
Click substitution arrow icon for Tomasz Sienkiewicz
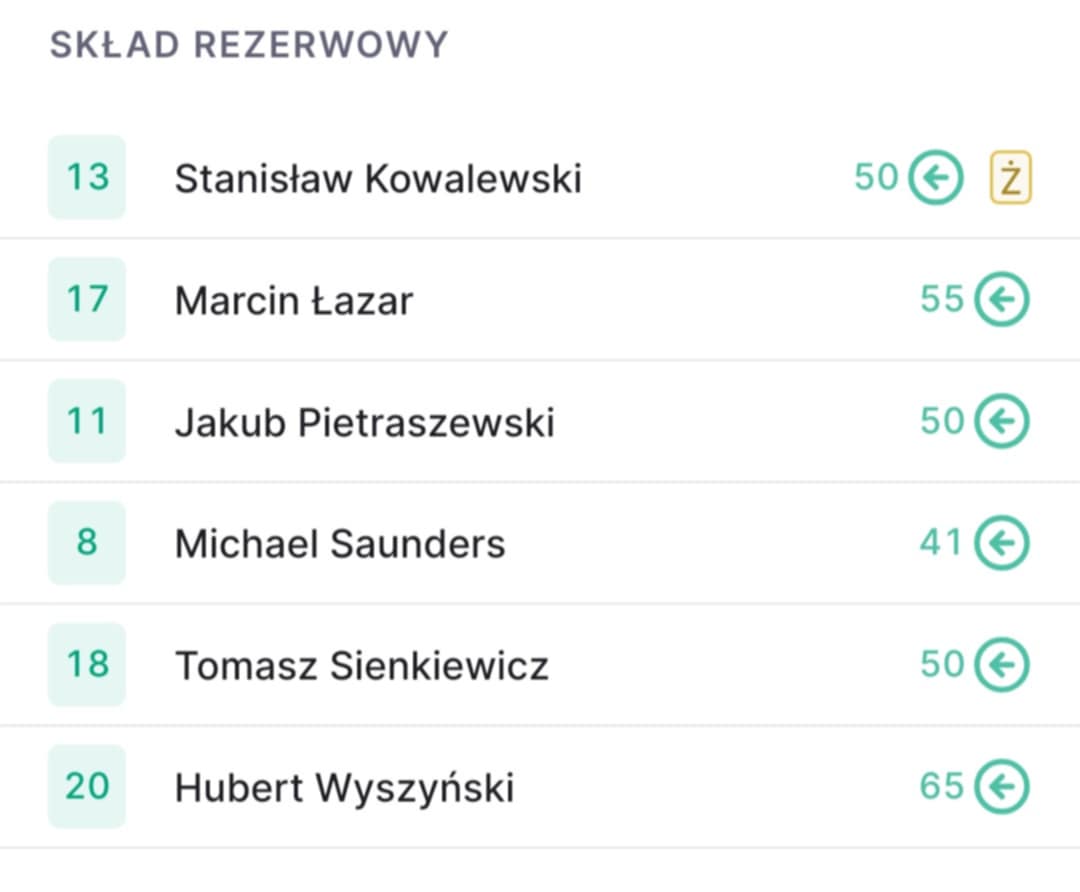1001,665
